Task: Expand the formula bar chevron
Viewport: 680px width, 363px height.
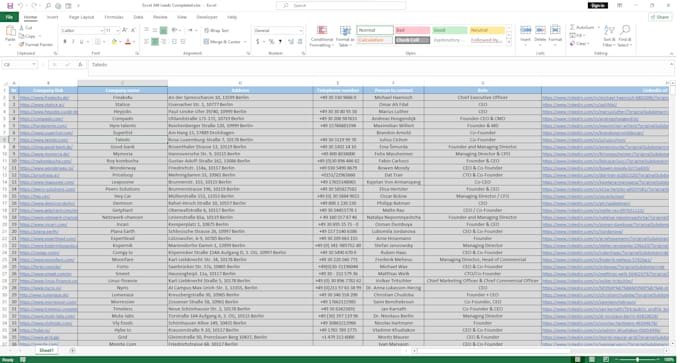Action: click(x=672, y=64)
